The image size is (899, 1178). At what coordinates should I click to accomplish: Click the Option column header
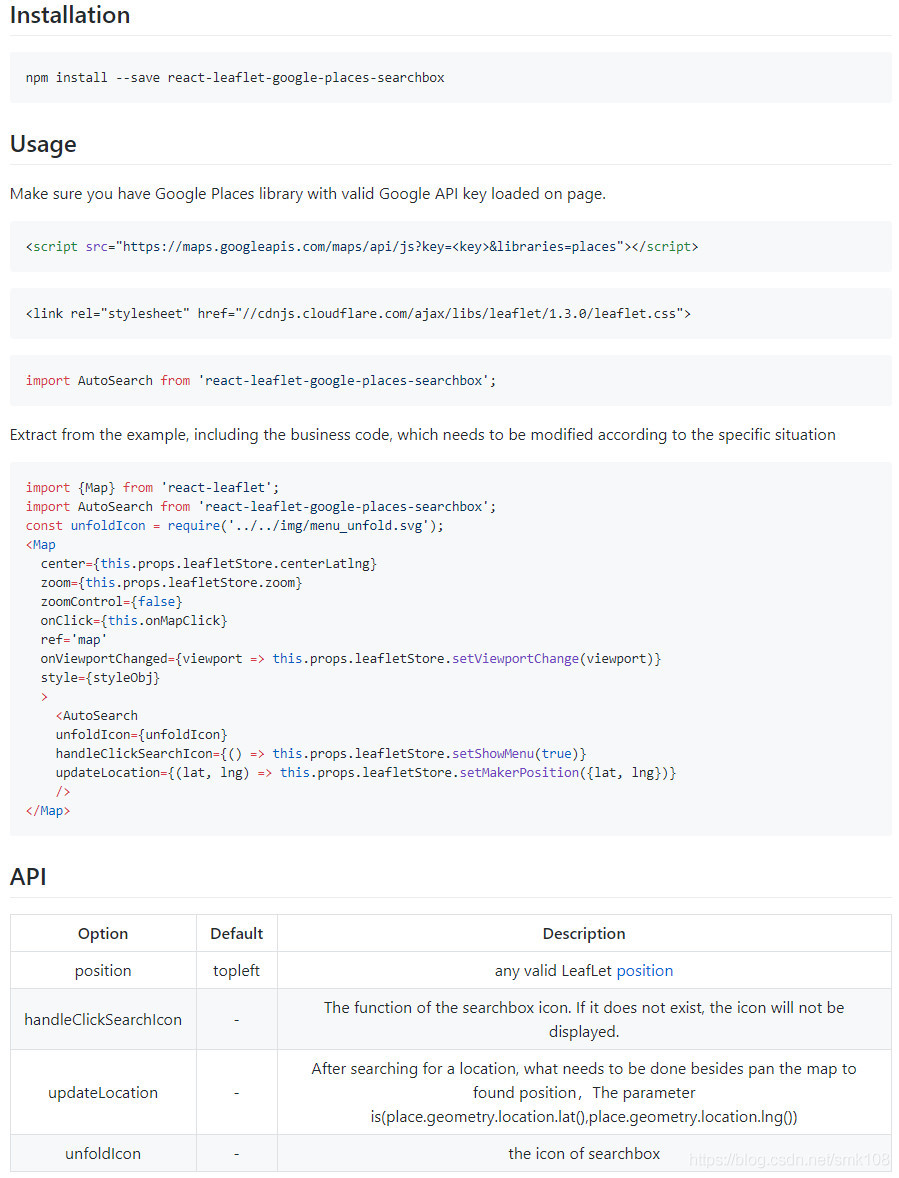[x=103, y=934]
